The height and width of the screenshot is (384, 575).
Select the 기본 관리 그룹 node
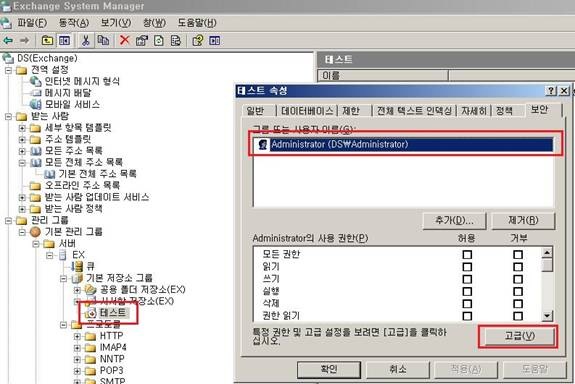(73, 231)
